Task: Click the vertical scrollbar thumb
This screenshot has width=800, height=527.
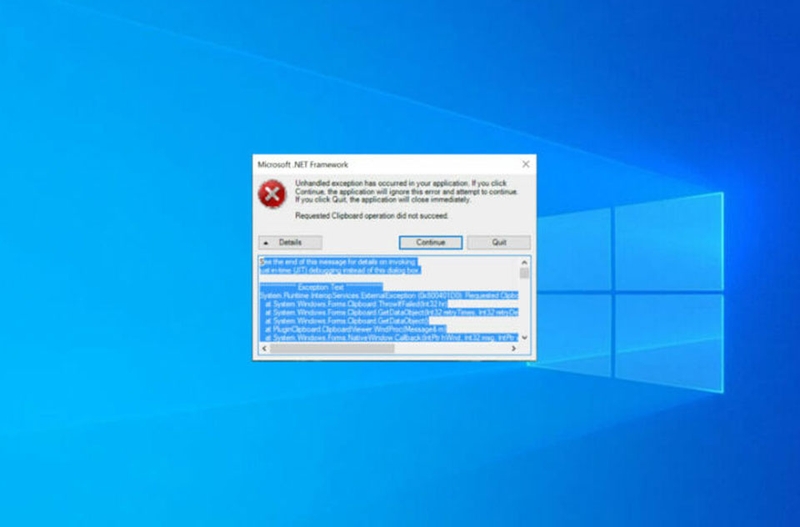Action: click(x=524, y=273)
